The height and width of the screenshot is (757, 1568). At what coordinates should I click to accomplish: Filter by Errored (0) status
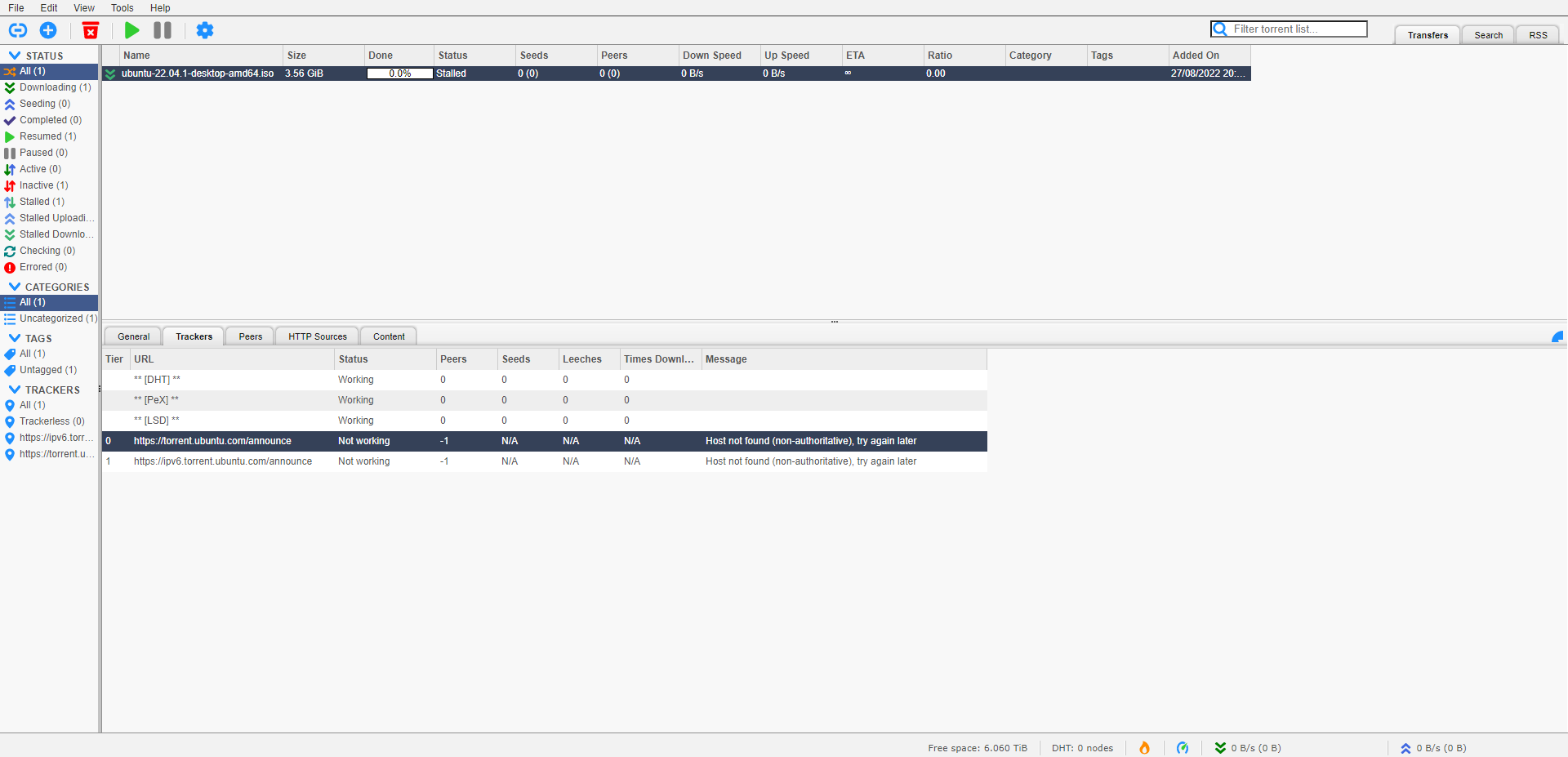point(49,267)
